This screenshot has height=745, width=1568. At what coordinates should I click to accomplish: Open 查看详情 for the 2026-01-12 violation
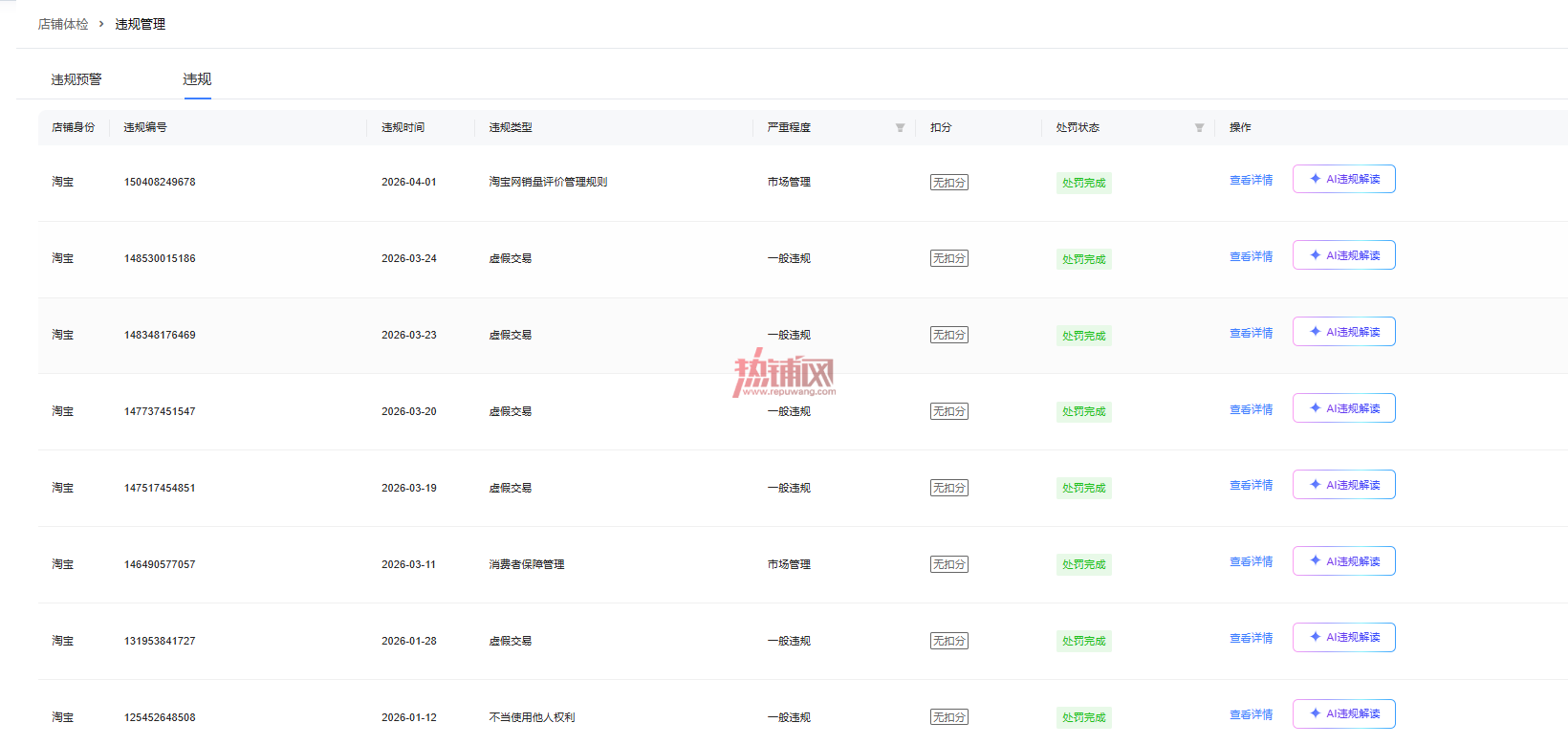(x=1251, y=715)
